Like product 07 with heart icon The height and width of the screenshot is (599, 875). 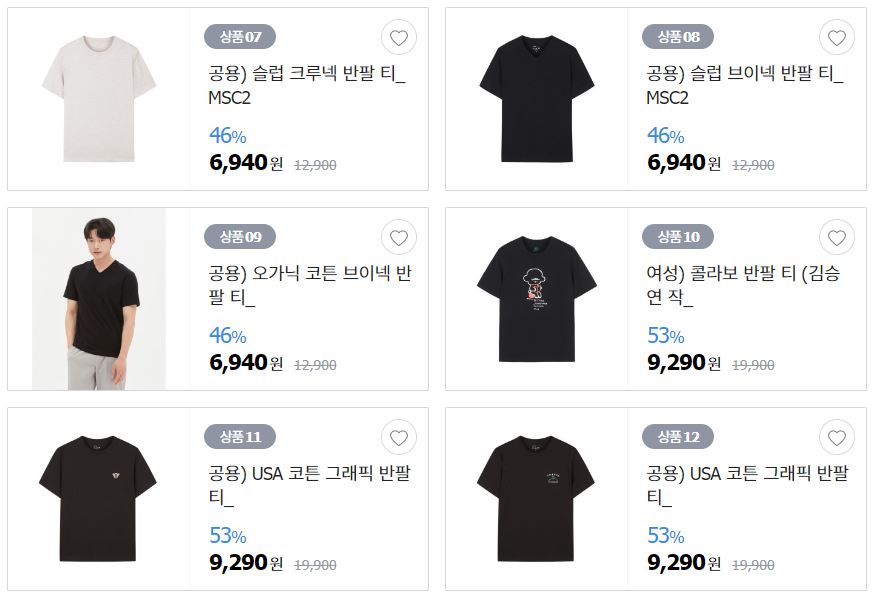coord(398,37)
